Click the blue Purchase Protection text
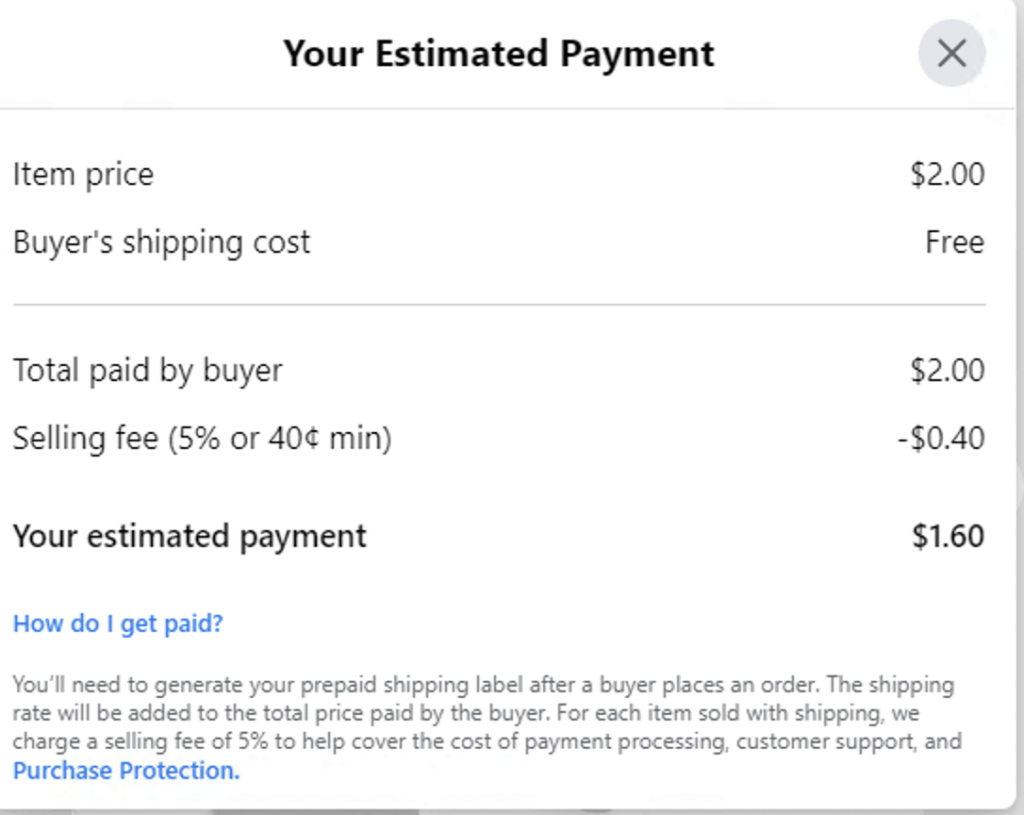 (x=125, y=770)
